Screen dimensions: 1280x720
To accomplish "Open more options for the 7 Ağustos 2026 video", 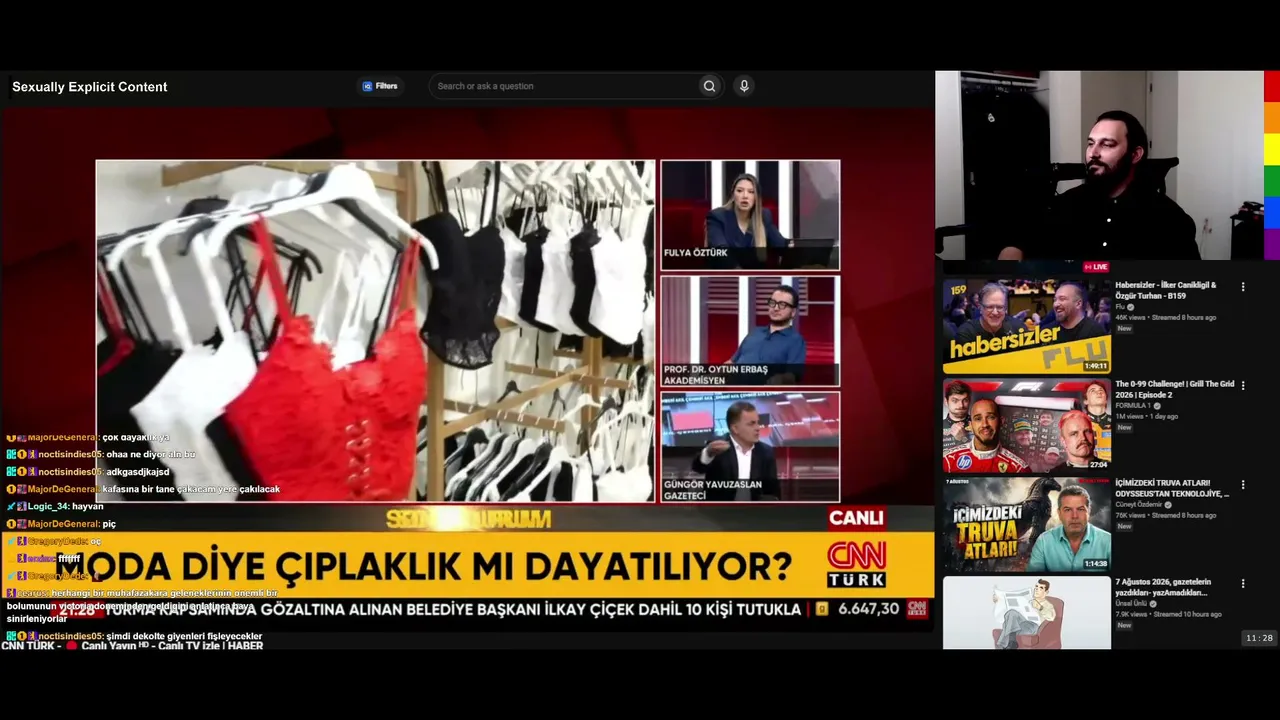I will [x=1243, y=584].
